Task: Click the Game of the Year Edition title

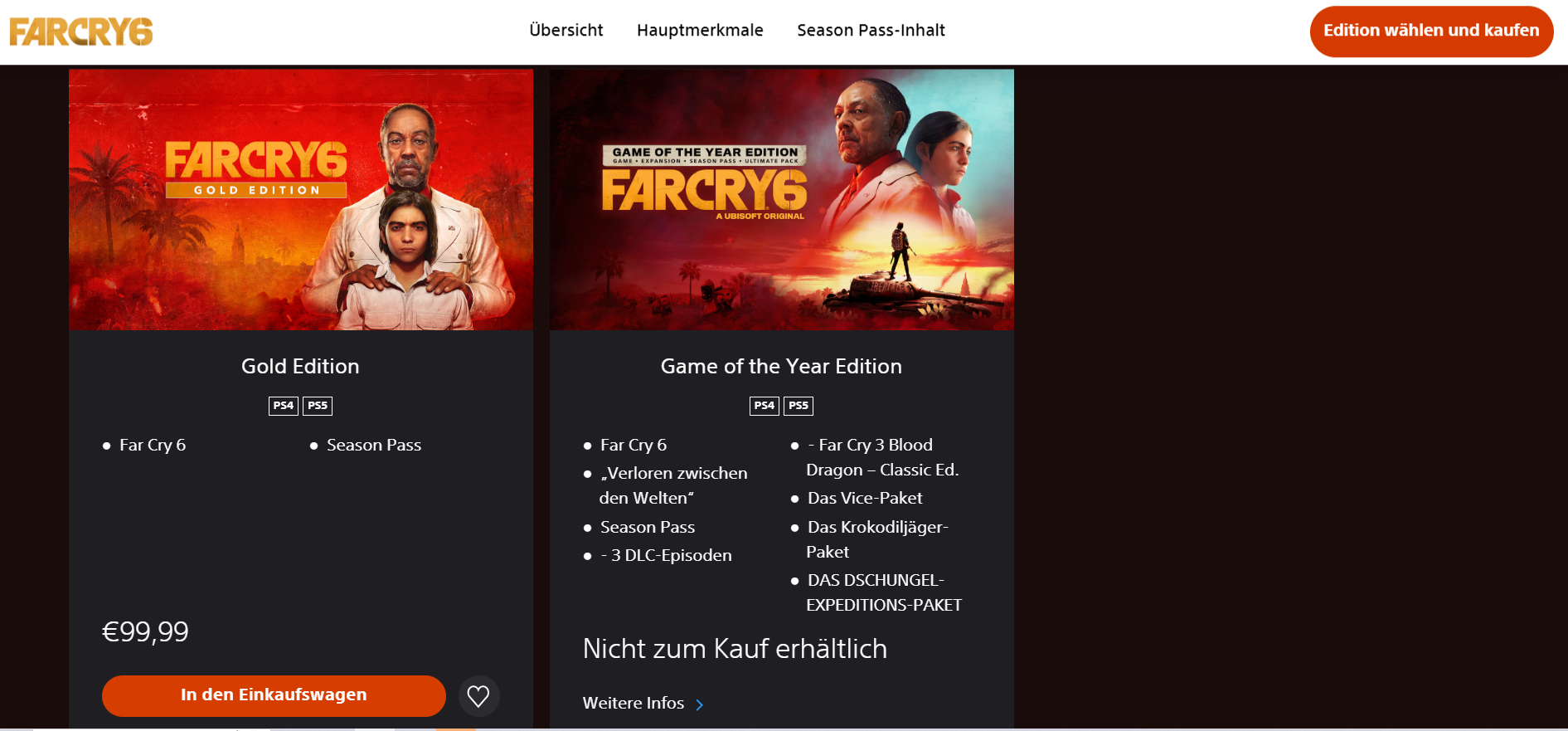Action: click(781, 367)
